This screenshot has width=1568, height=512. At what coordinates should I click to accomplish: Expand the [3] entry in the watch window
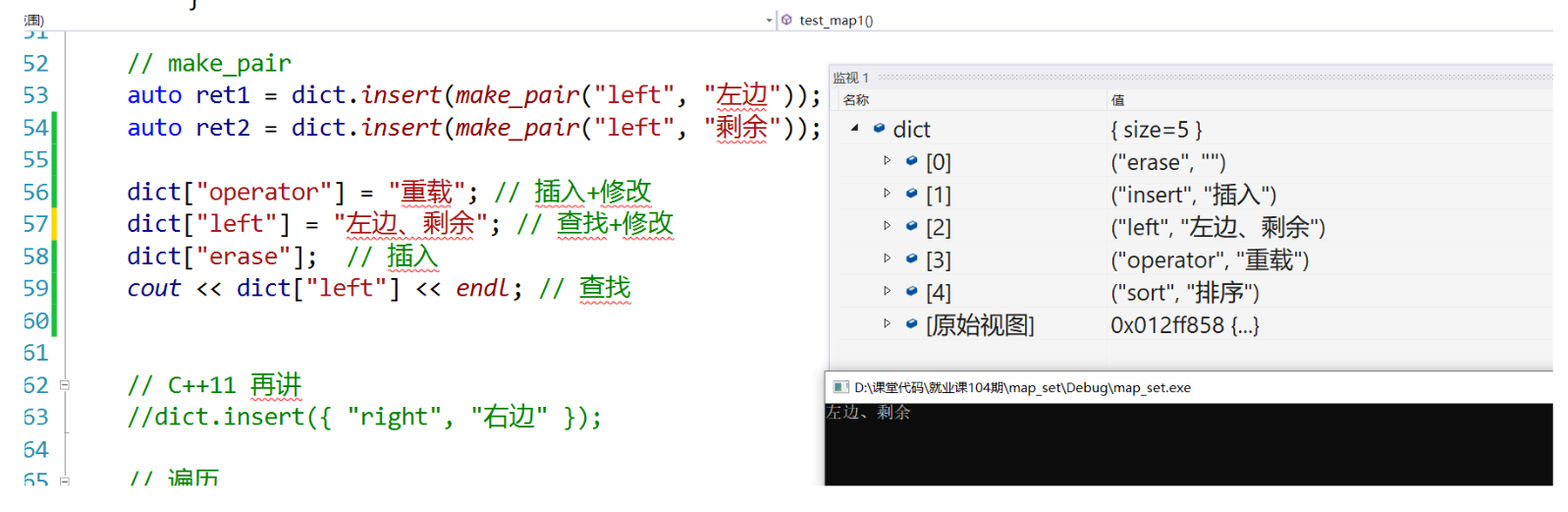click(887, 258)
